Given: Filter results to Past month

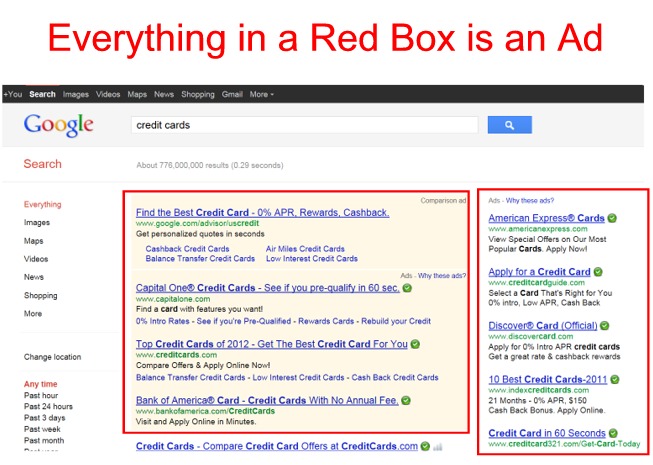Looking at the screenshot, I should click(44, 440).
